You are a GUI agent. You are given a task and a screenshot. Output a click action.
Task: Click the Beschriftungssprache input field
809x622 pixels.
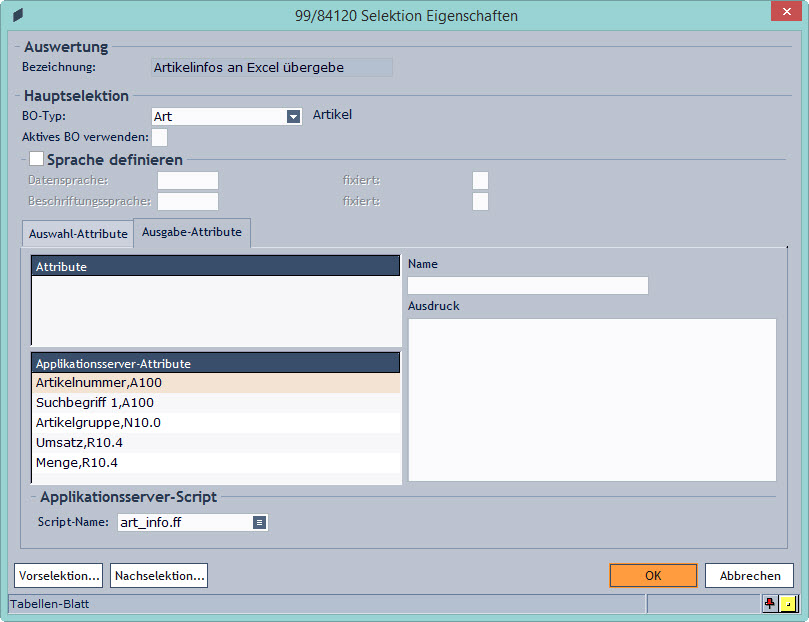tap(188, 201)
